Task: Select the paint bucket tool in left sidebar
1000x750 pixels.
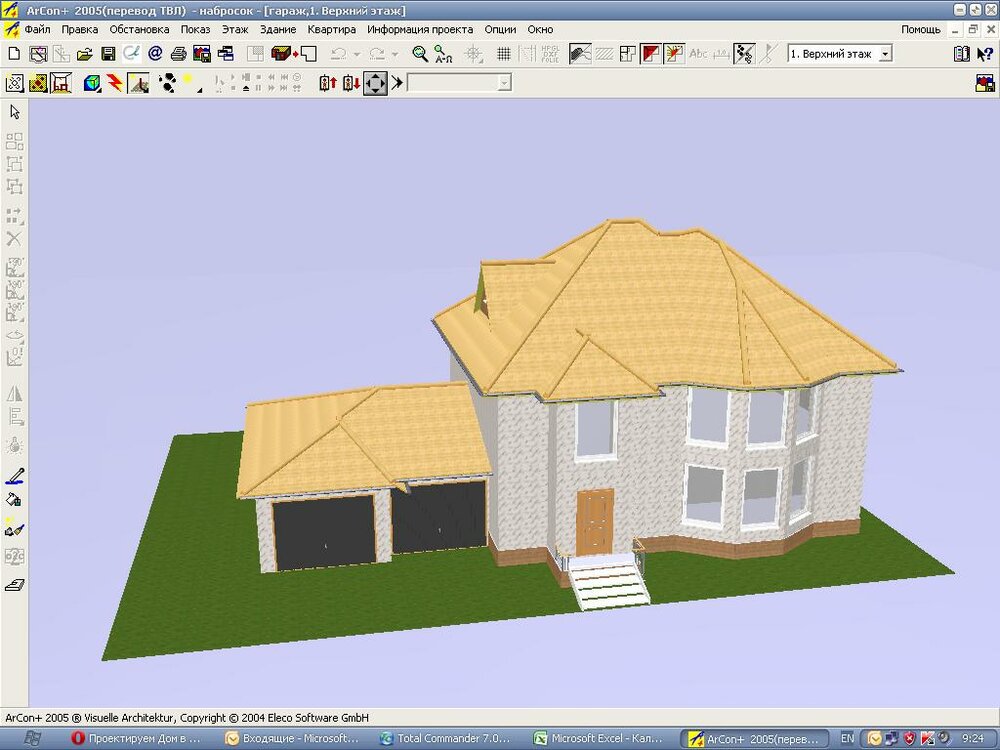Action: pos(14,500)
